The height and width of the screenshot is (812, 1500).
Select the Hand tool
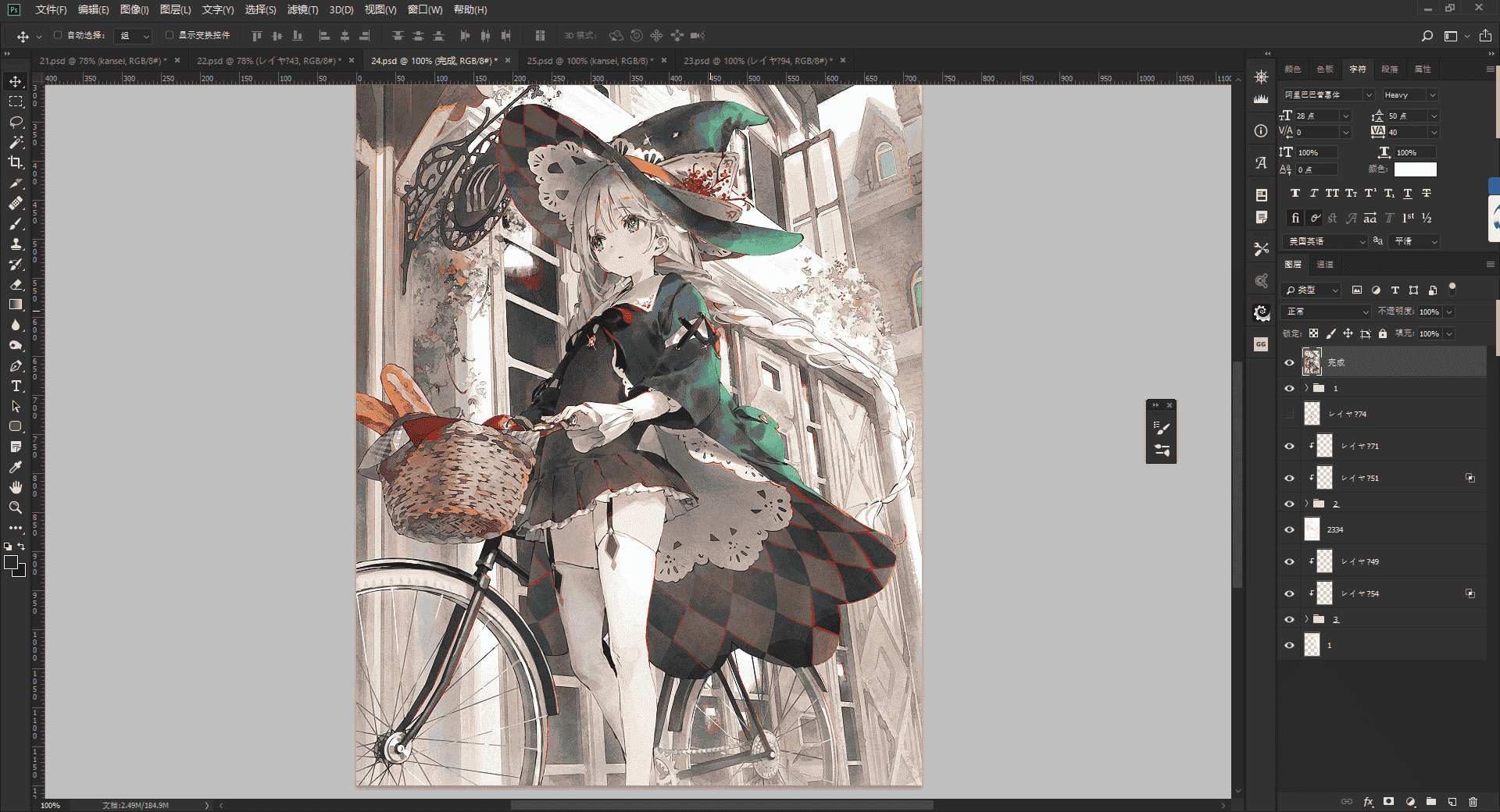[16, 487]
